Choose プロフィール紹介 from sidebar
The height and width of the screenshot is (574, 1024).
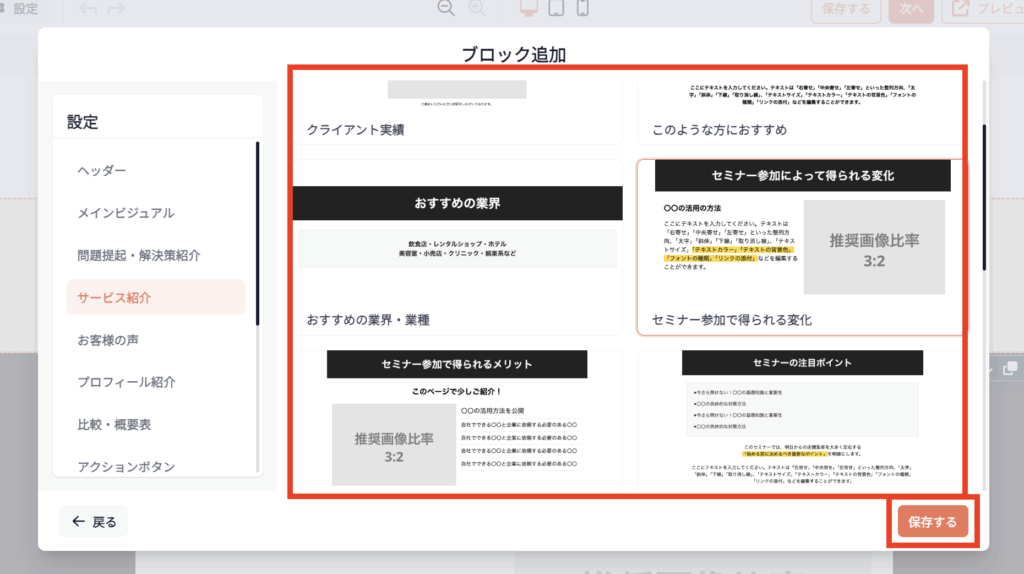tap(127, 382)
